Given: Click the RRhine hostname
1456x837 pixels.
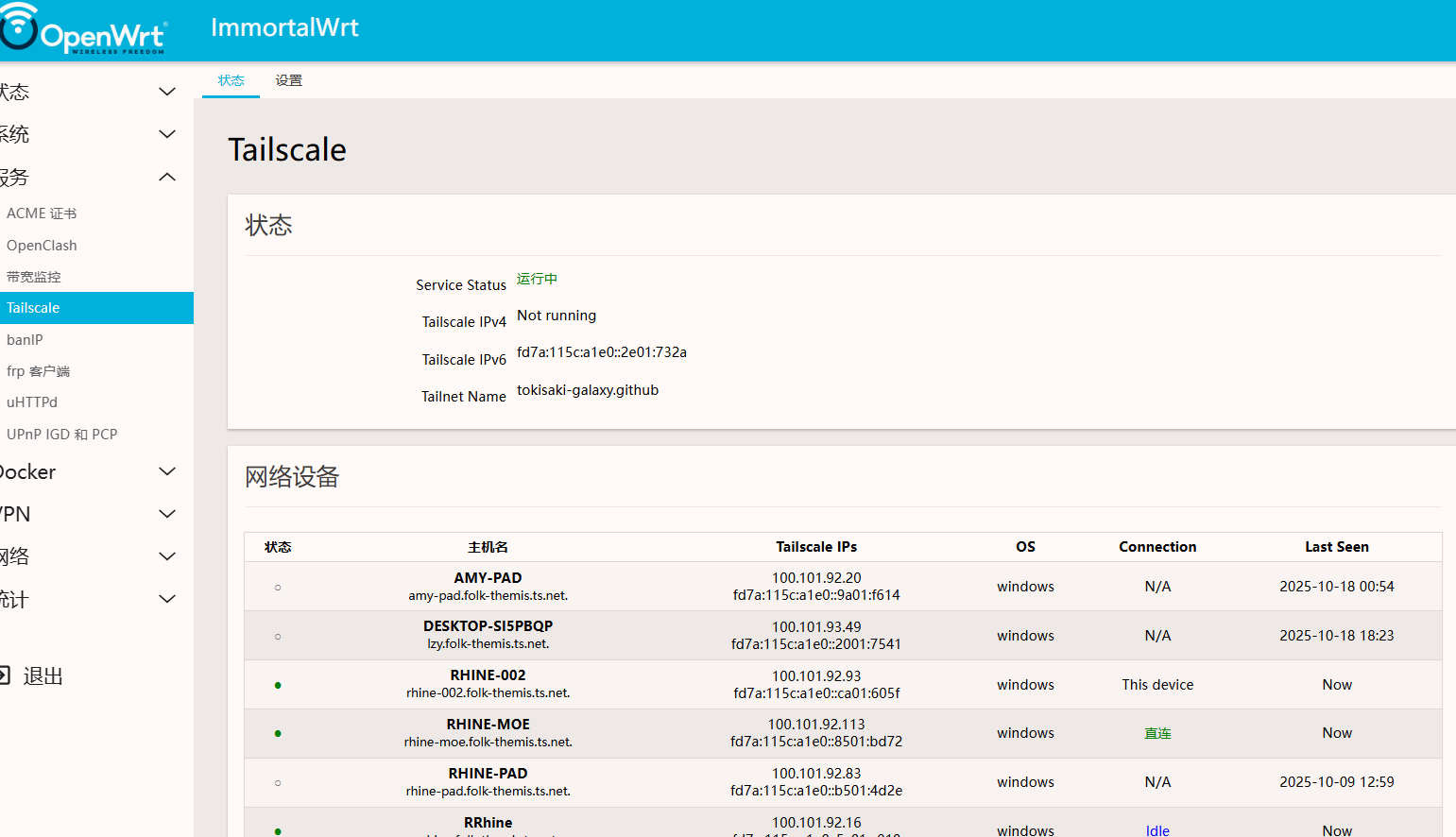Looking at the screenshot, I should point(488,823).
